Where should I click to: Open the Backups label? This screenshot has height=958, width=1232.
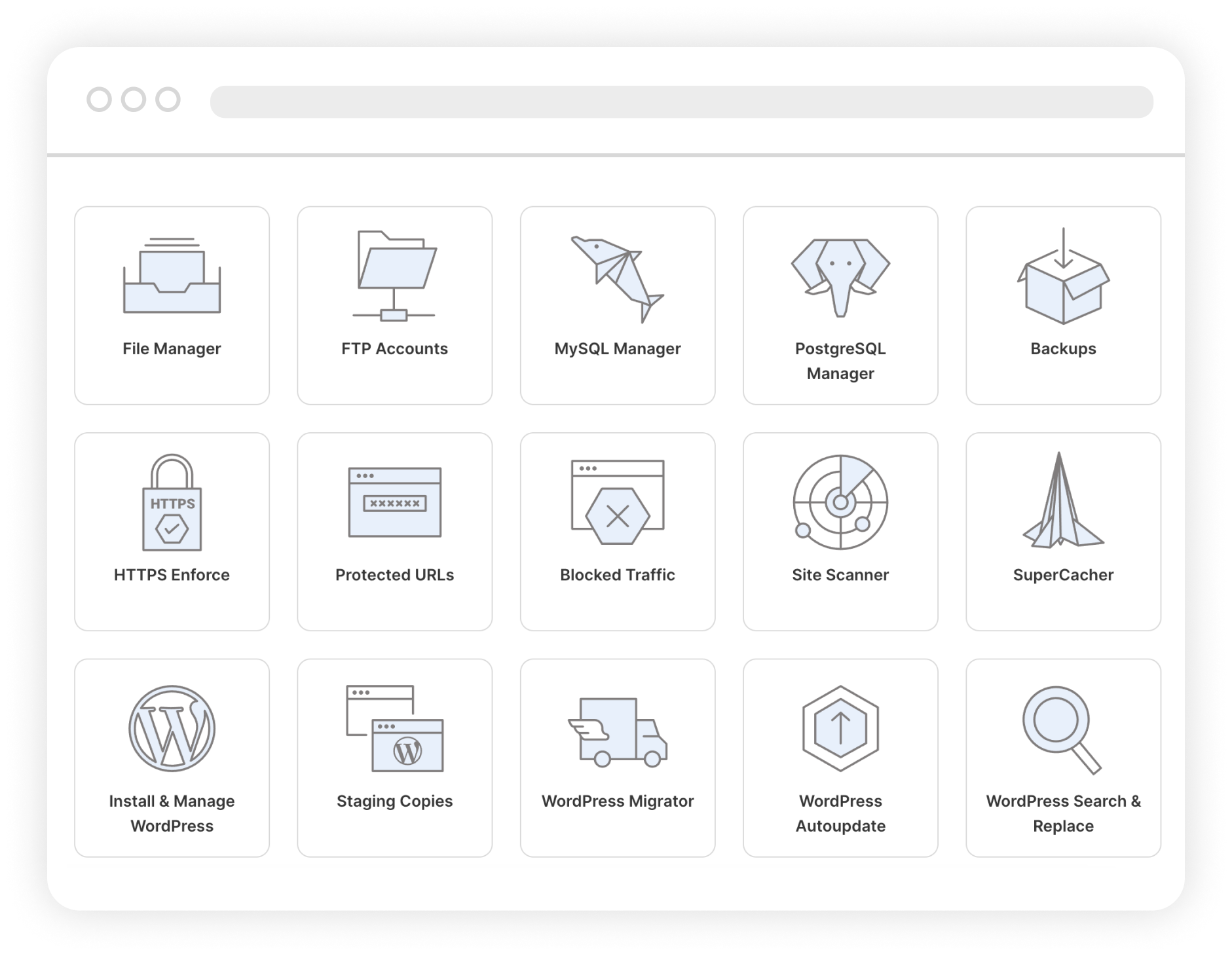(x=1063, y=349)
